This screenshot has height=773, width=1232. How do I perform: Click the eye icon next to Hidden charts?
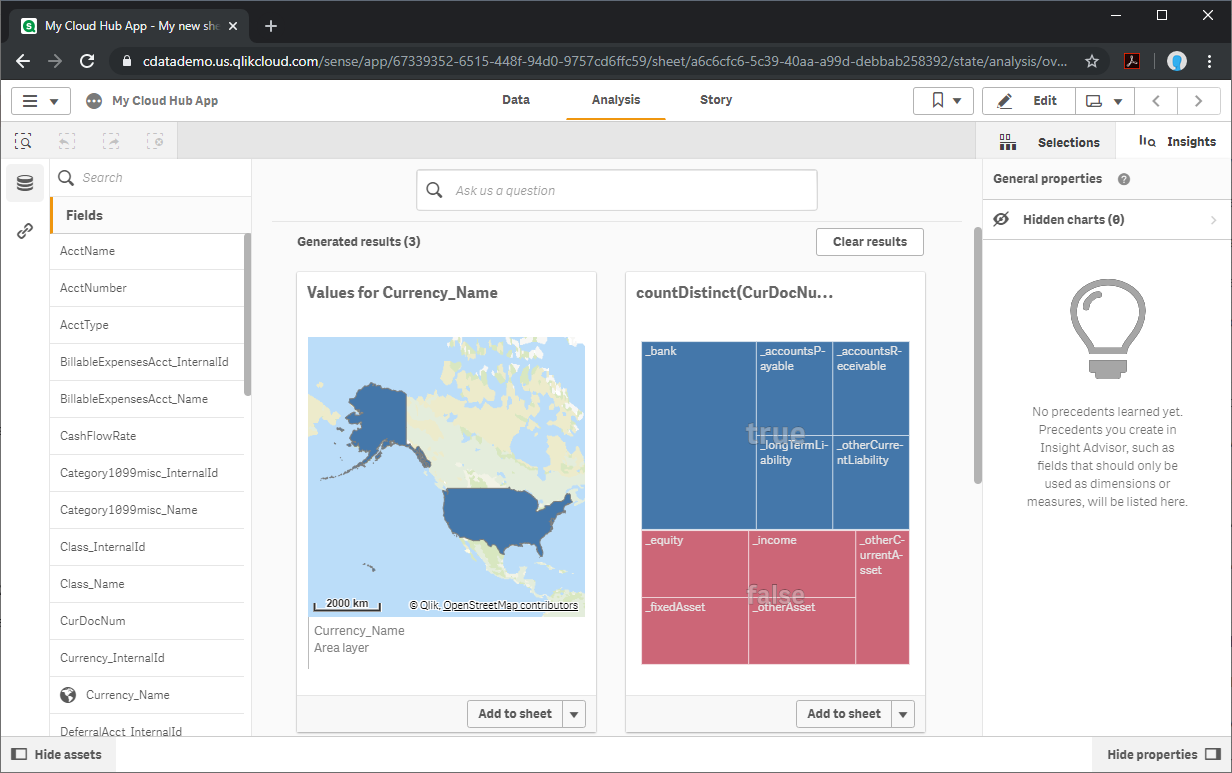(1001, 219)
